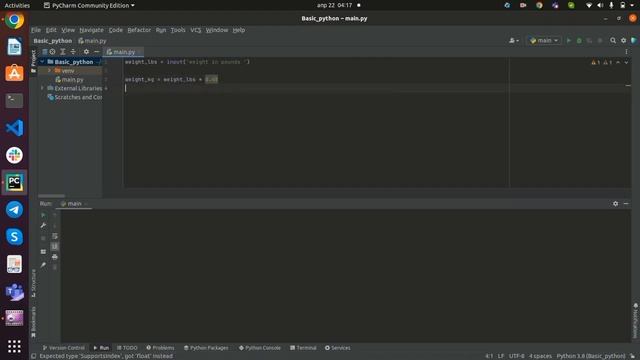Screen dimensions: 640x360
Task: Open the Services tool window
Action: coord(338,348)
